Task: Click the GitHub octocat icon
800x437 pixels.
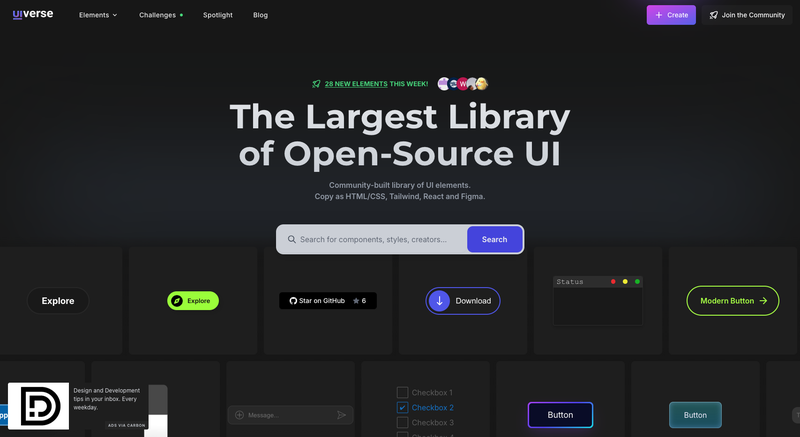Action: coord(293,301)
